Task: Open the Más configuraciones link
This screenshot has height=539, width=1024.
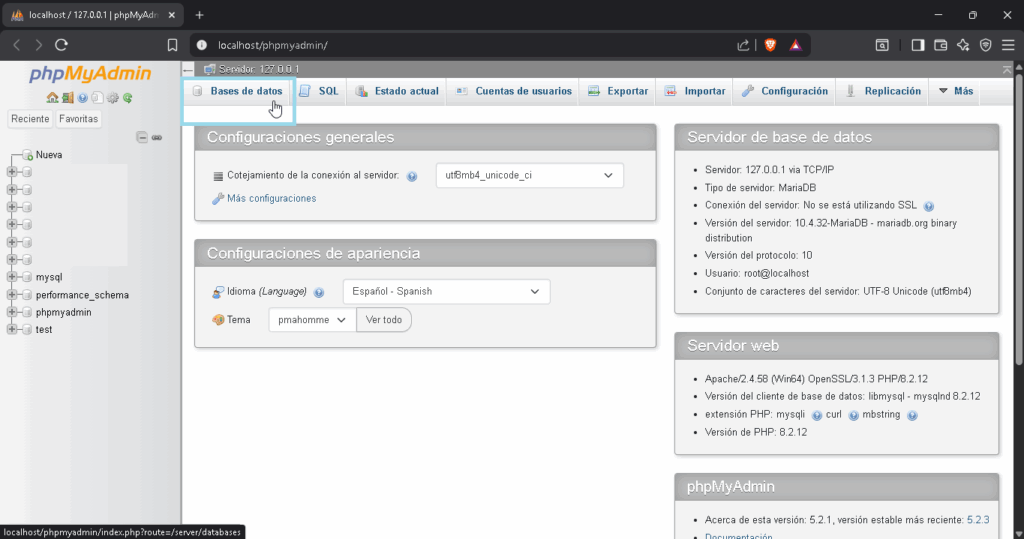Action: point(272,198)
